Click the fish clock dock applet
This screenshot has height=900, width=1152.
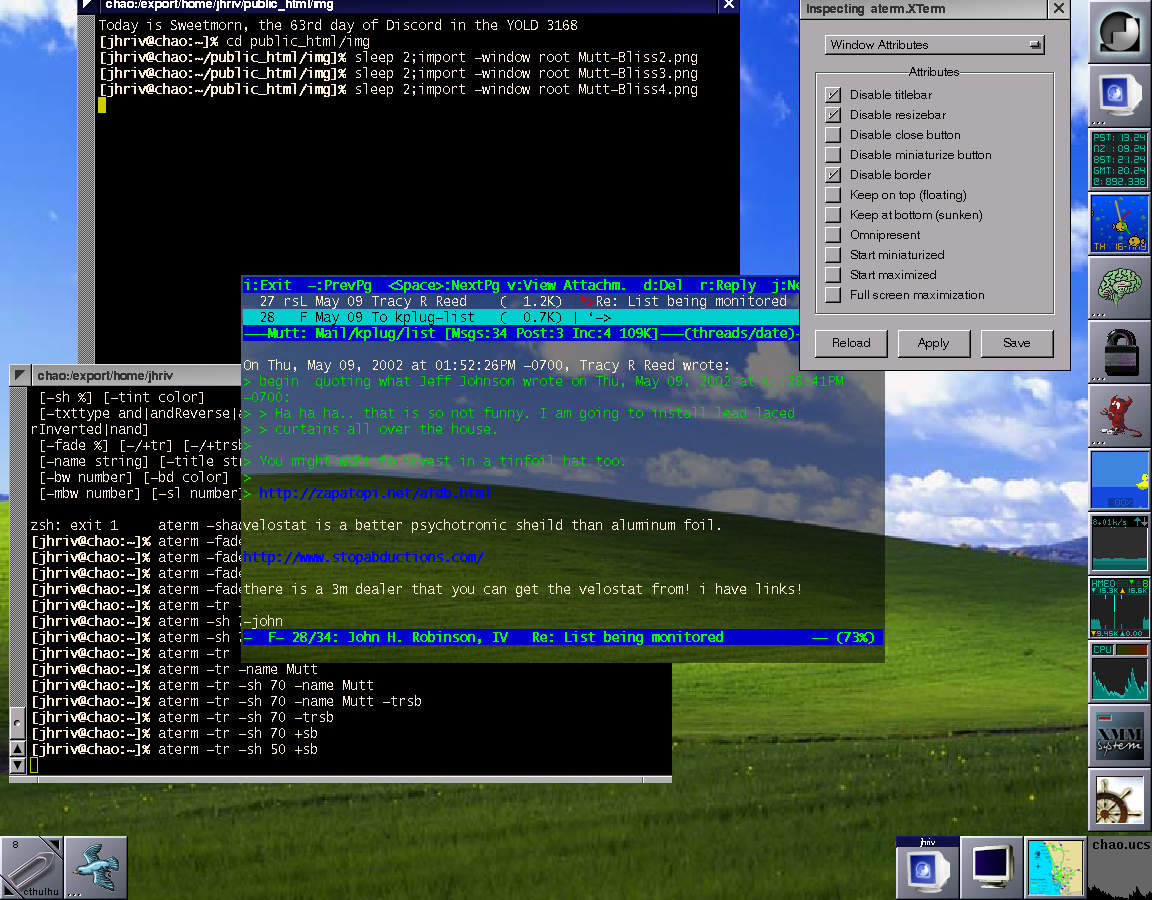(1119, 224)
